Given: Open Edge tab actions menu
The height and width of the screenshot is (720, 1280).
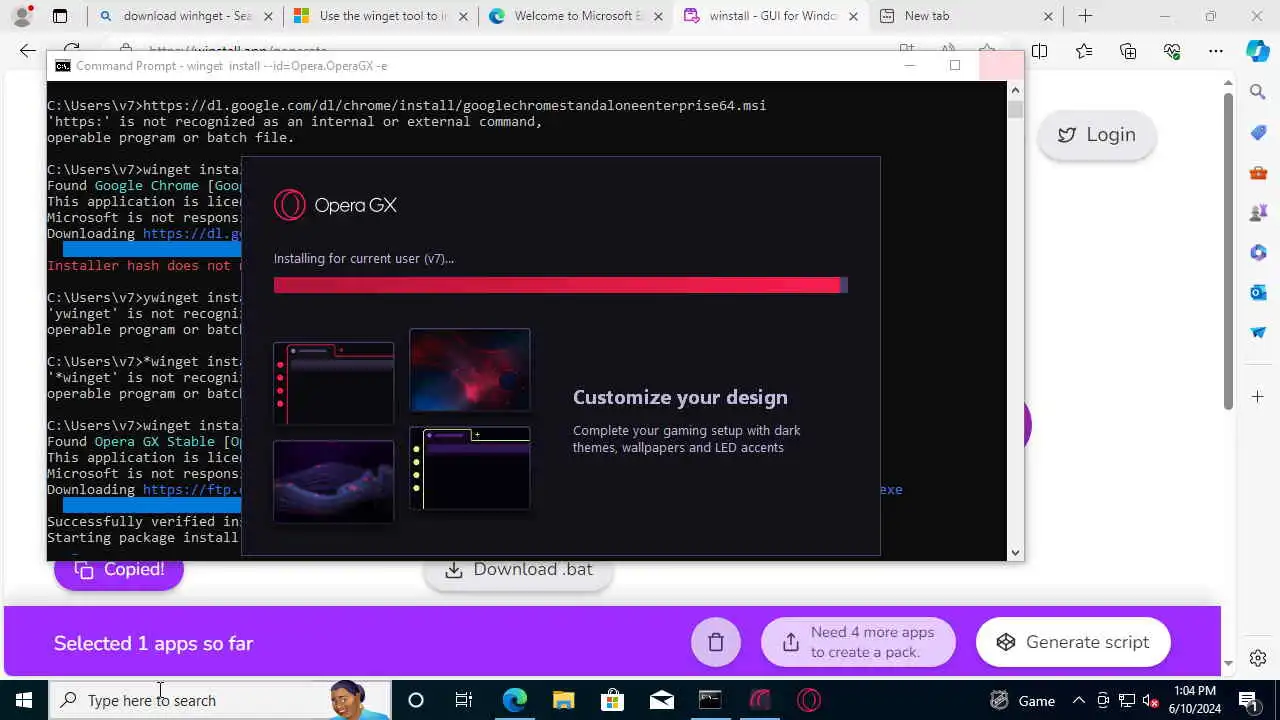Looking at the screenshot, I should [60, 16].
